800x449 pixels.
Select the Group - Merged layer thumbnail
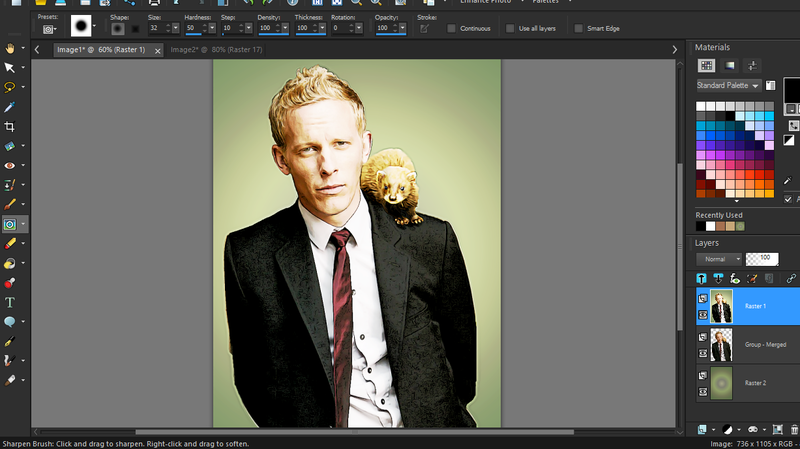721,344
